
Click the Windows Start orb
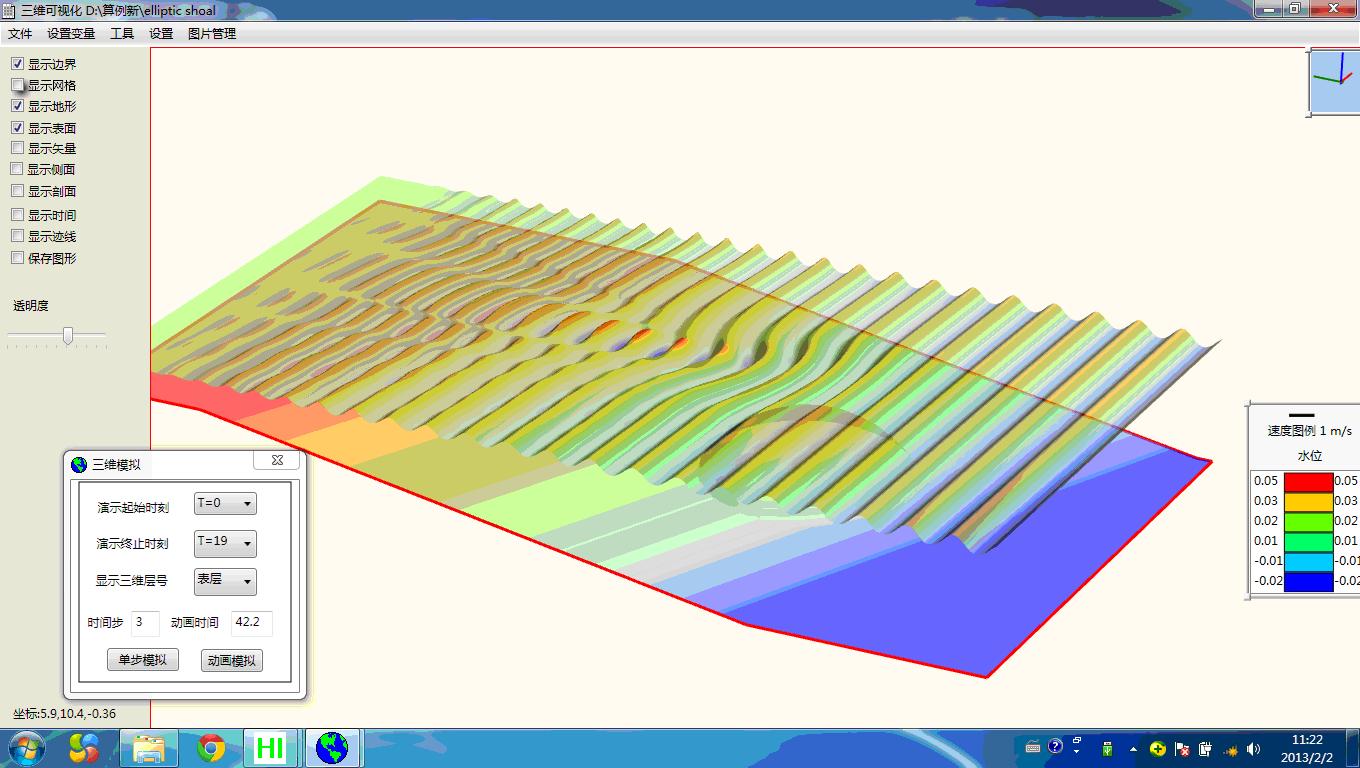point(27,748)
